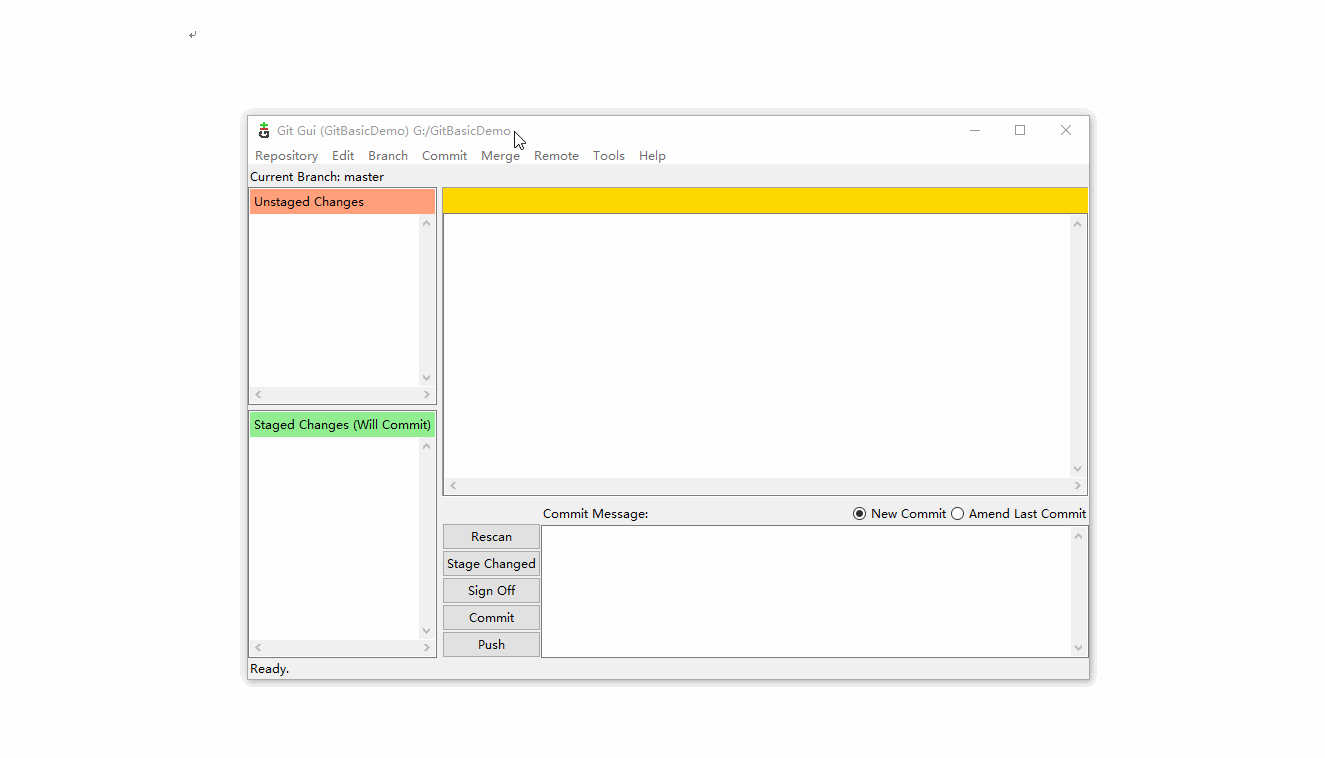The width and height of the screenshot is (1325, 758).
Task: Click the Sign Off button
Action: [491, 591]
